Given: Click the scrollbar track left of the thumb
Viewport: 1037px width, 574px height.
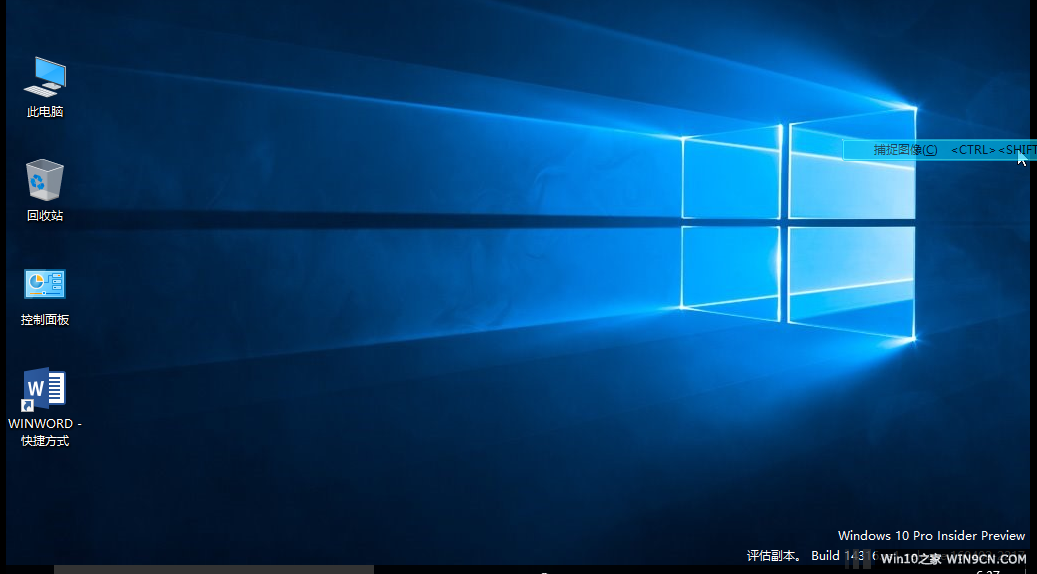Looking at the screenshot, I should click(27, 569).
